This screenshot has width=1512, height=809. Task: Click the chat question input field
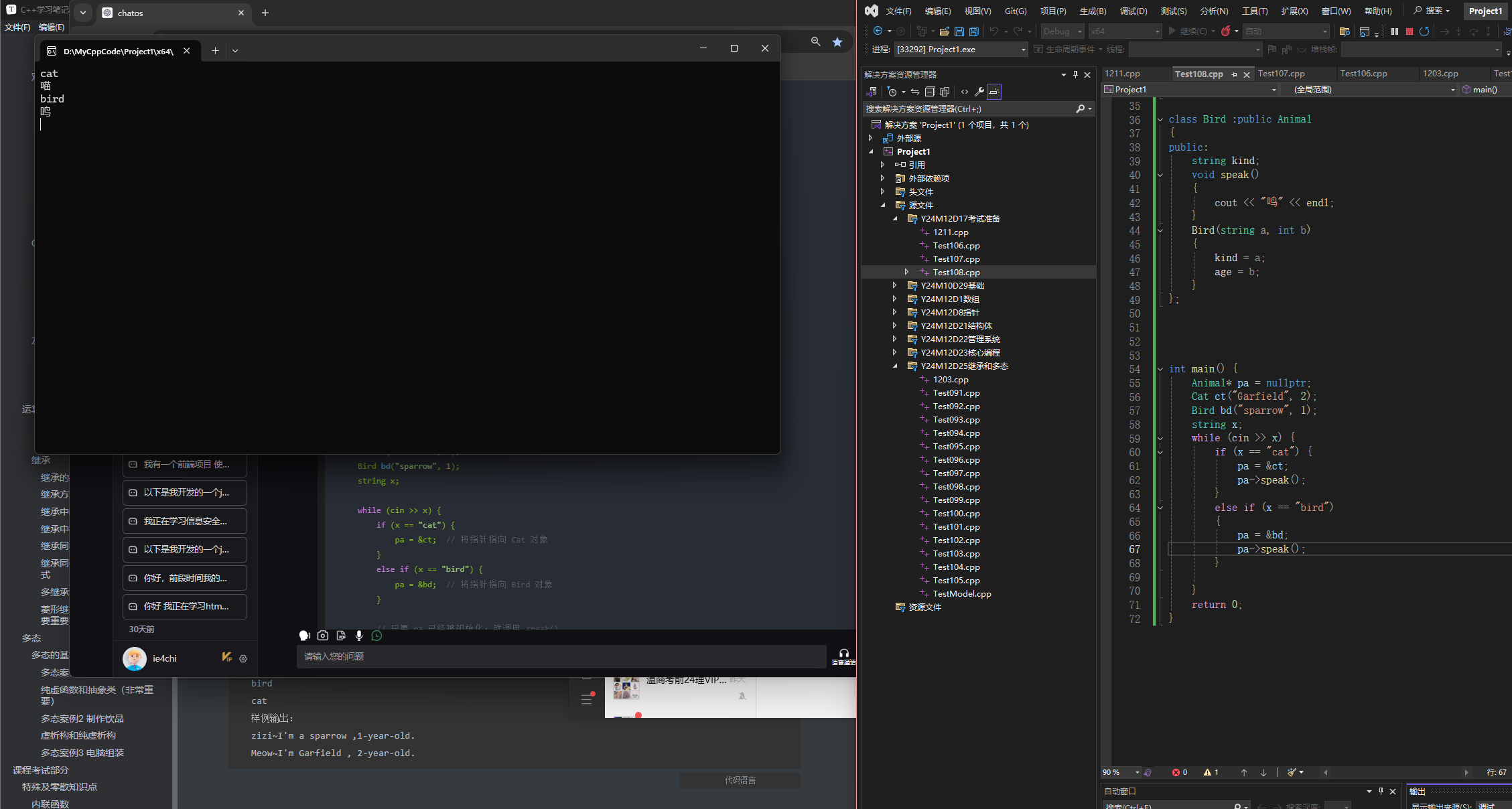coord(561,656)
